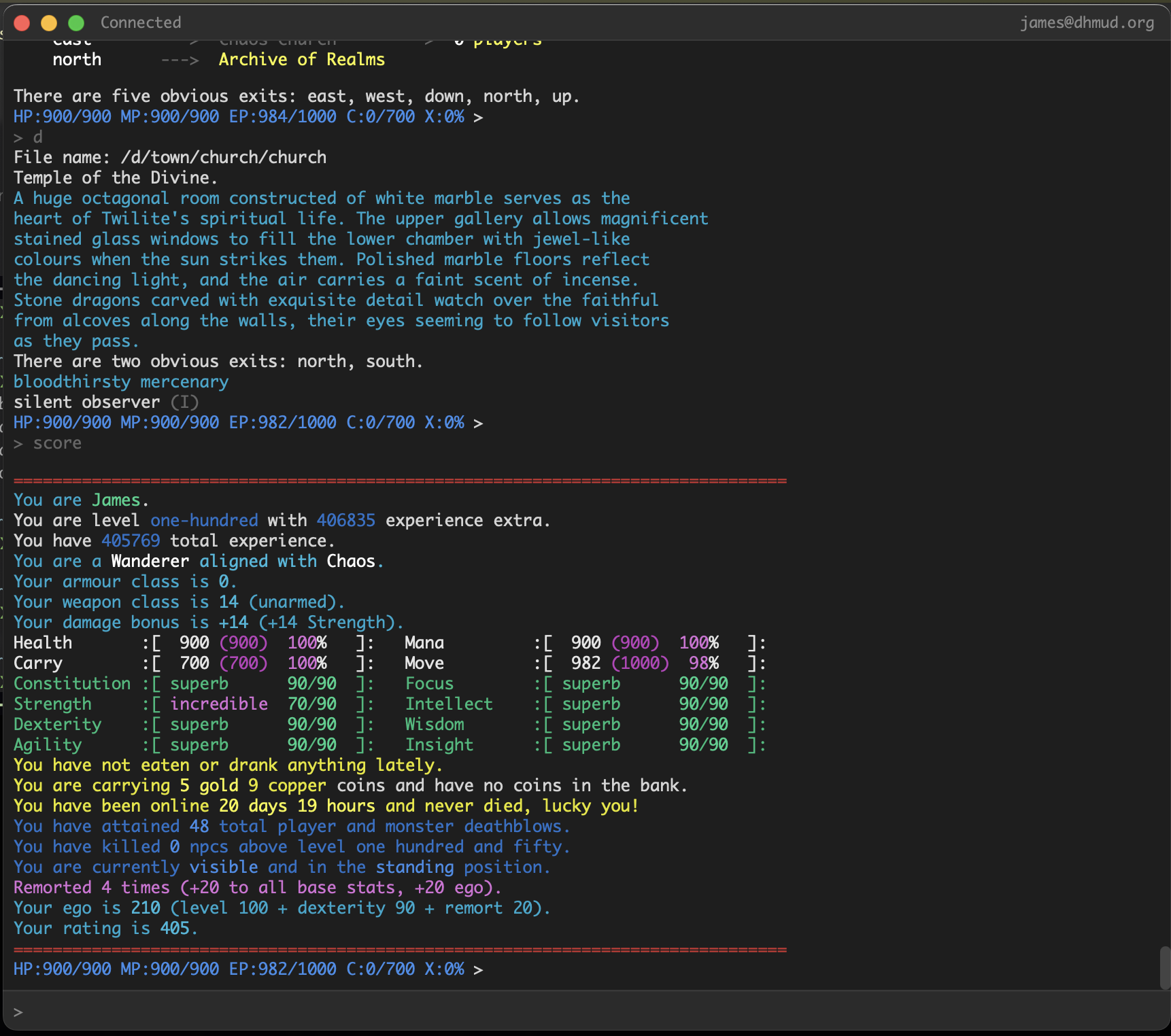Click the Temple of the Divine room title
The height and width of the screenshot is (1036, 1171).
tap(114, 177)
